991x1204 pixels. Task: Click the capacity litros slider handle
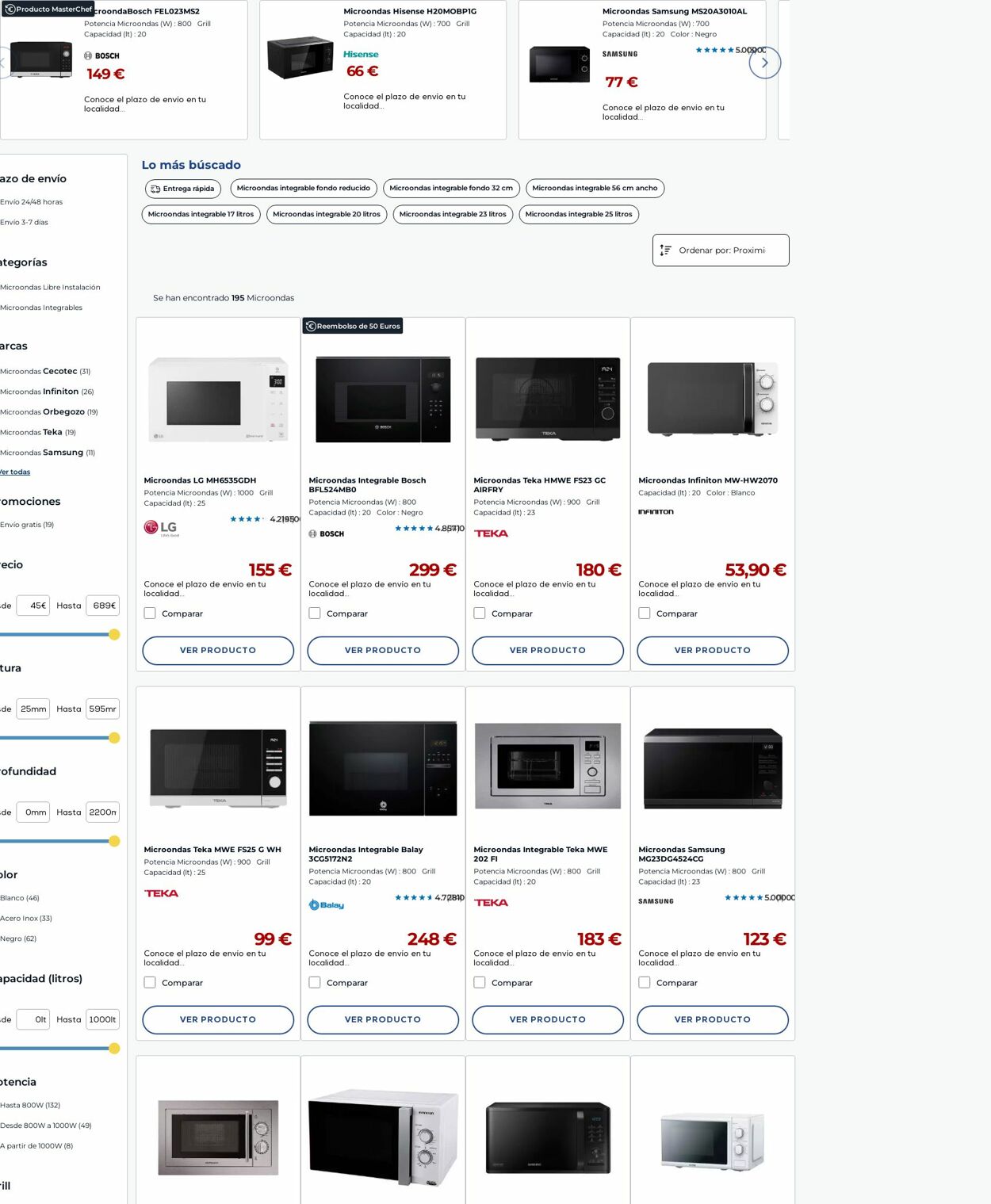tap(114, 1049)
